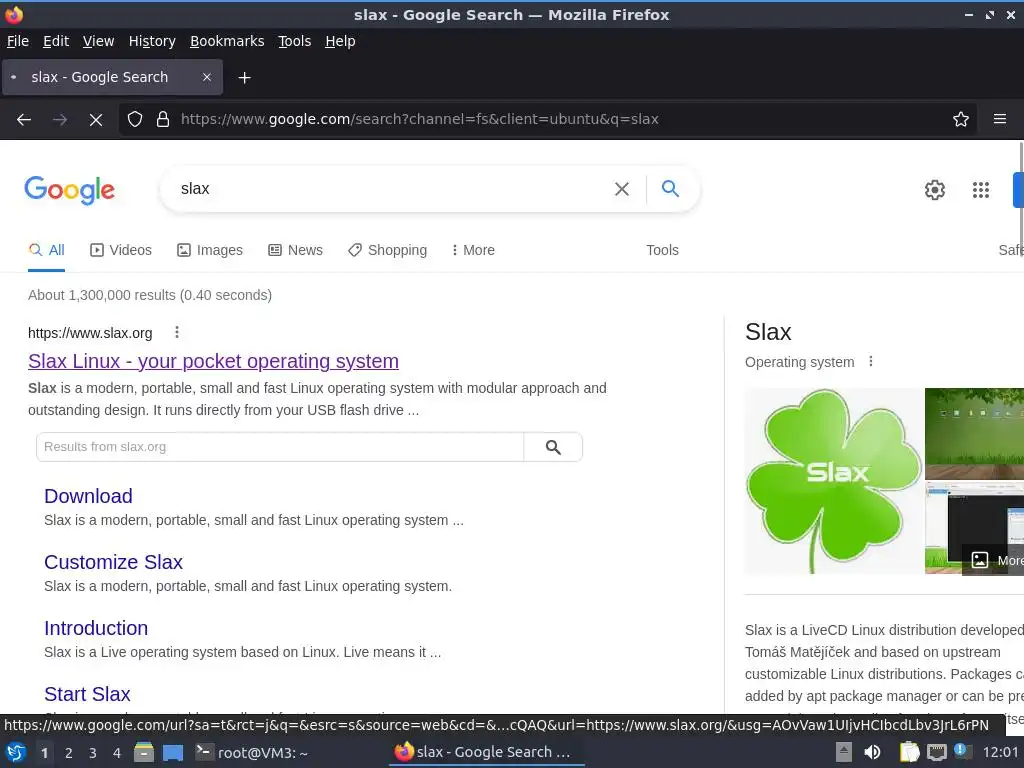Open the Help menu
The height and width of the screenshot is (768, 1024).
pyautogui.click(x=340, y=41)
